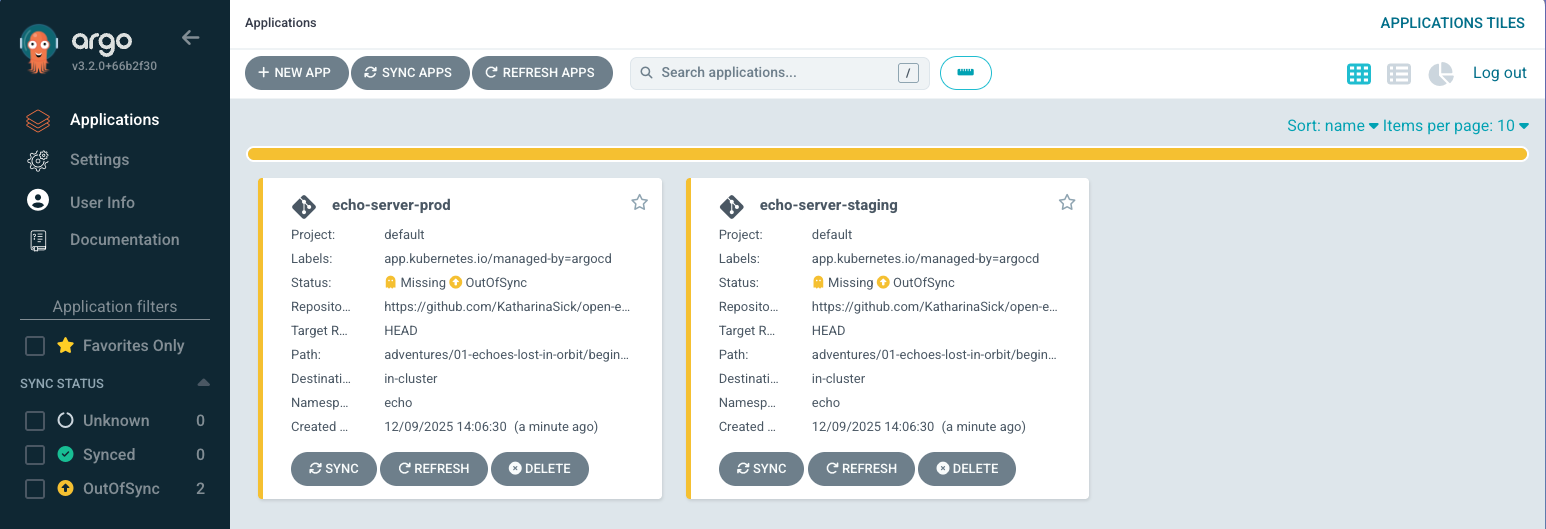1546x529 pixels.
Task: Click the green Synced check icon
Action: [65, 455]
